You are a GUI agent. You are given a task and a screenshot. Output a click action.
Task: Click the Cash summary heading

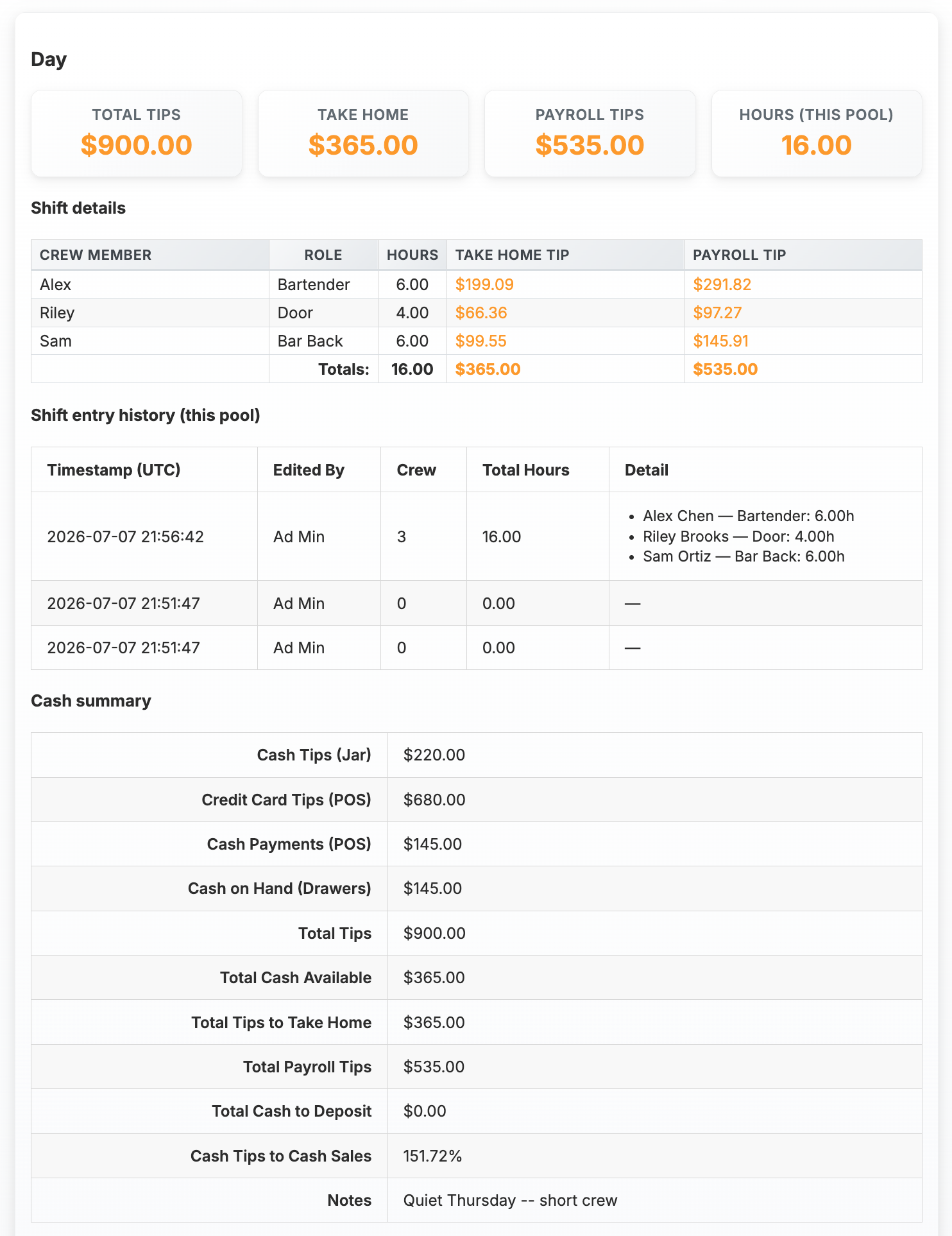click(x=91, y=701)
